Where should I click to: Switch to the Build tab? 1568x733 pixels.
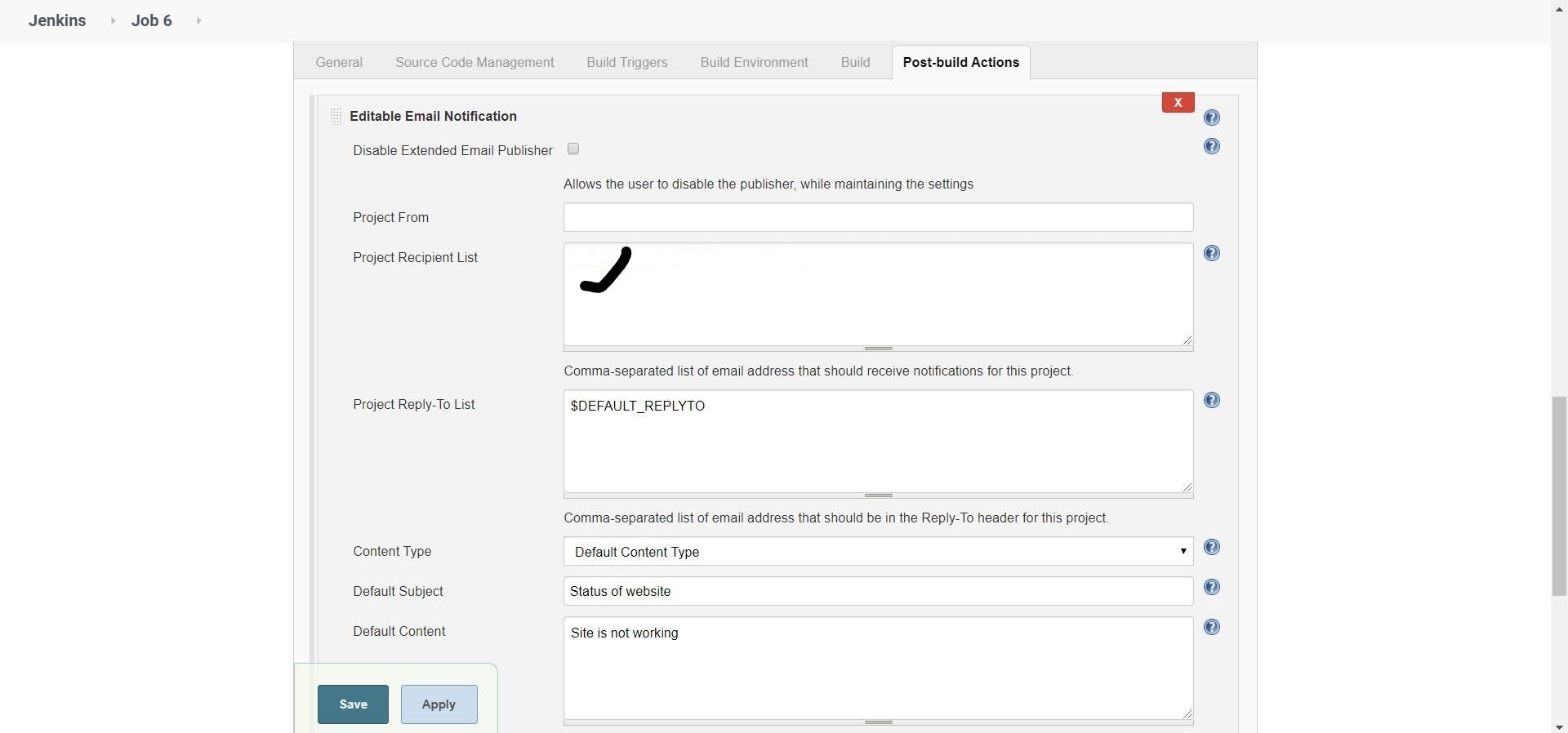tap(855, 62)
